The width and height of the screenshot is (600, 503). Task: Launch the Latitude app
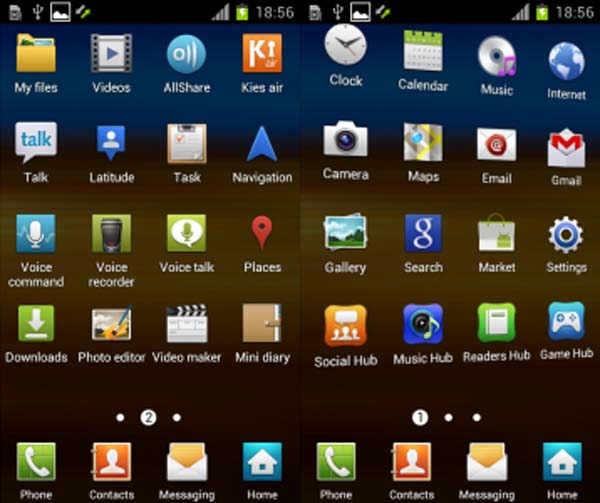click(x=111, y=142)
